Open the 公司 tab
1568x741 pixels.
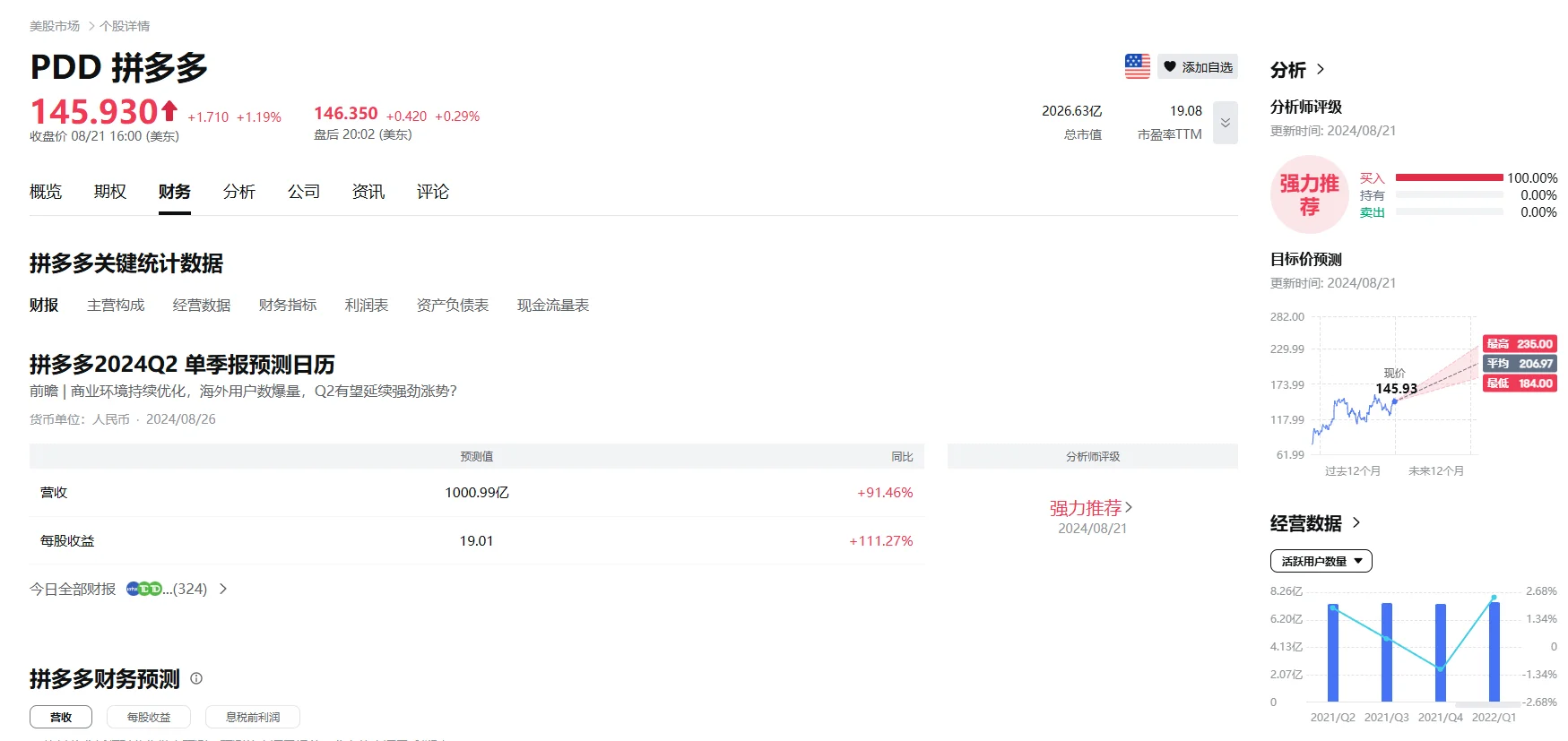304,192
